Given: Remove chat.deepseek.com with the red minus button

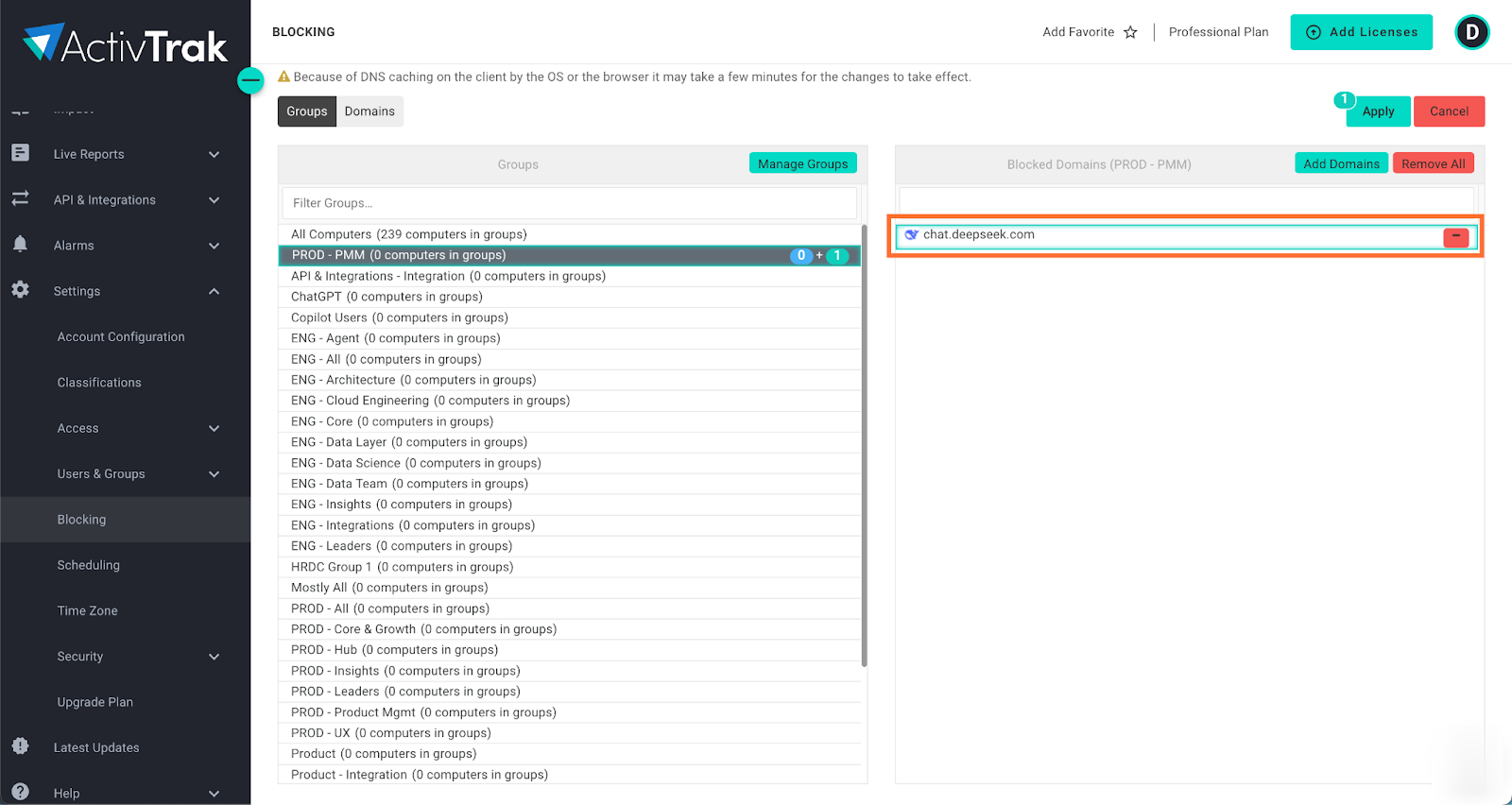Looking at the screenshot, I should pyautogui.click(x=1455, y=236).
